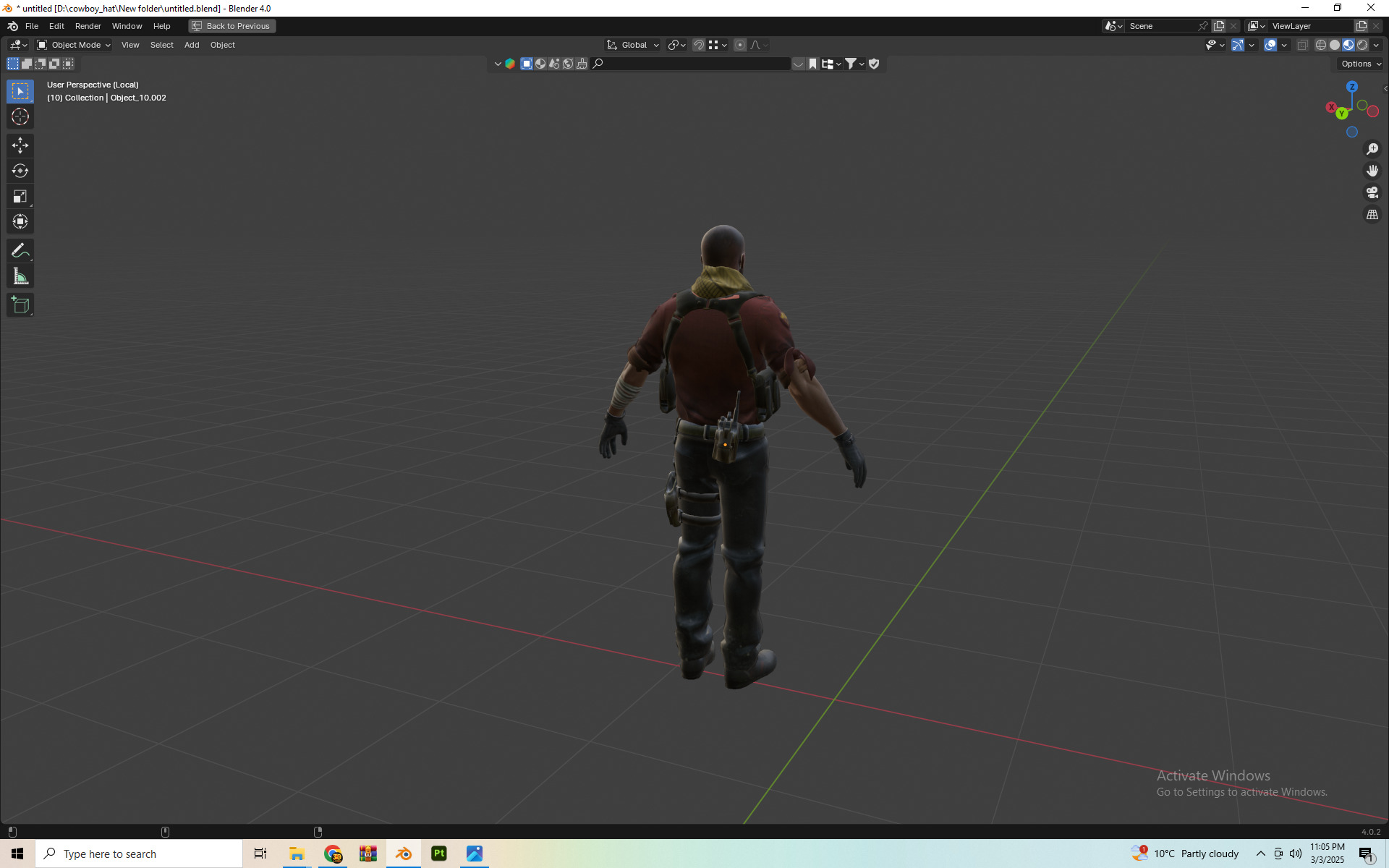
Task: Switch perspective/orthographic with grid icon
Action: 1372,215
